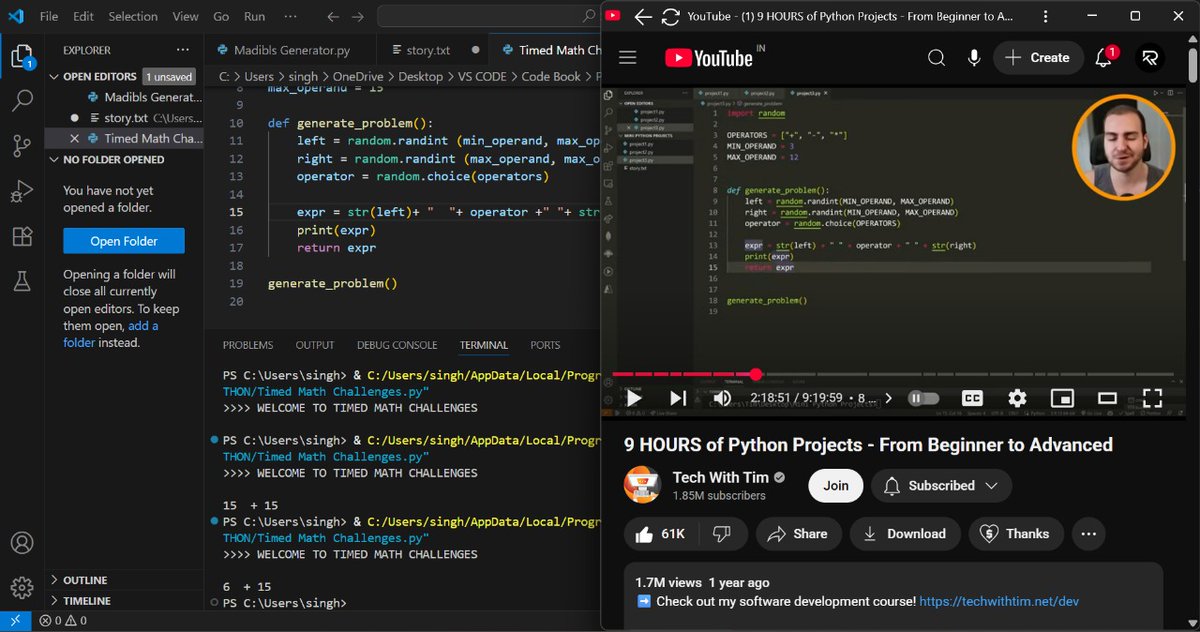Open the techwithtim.net/dev link
The image size is (1200, 632).
[999, 601]
